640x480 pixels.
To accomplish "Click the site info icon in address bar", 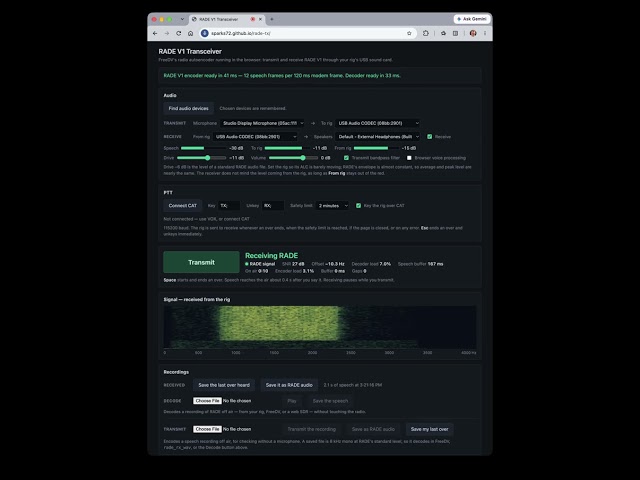I will 205,33.
